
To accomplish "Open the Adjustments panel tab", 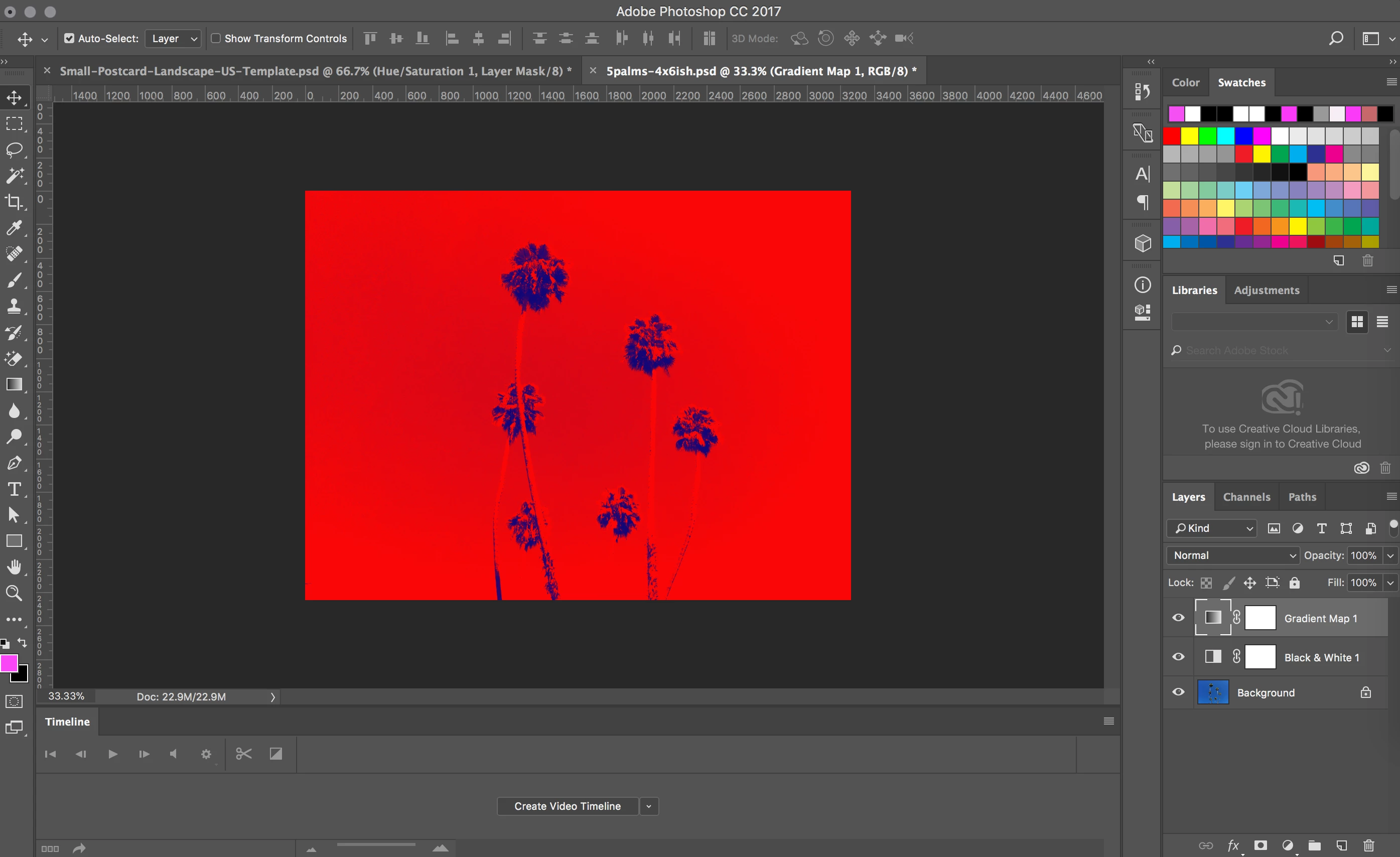I will point(1267,291).
